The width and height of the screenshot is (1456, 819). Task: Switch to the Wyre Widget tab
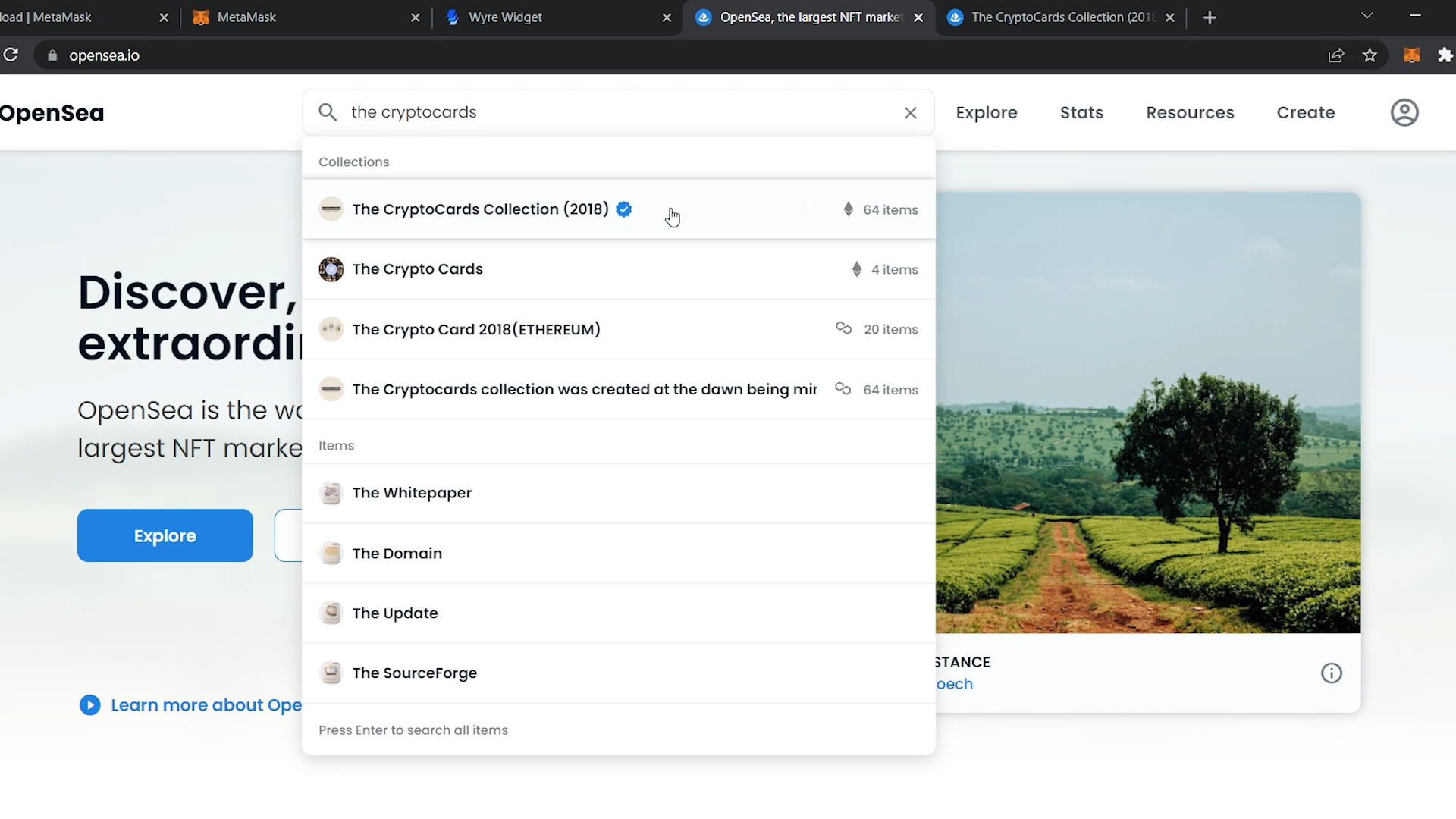(x=558, y=17)
